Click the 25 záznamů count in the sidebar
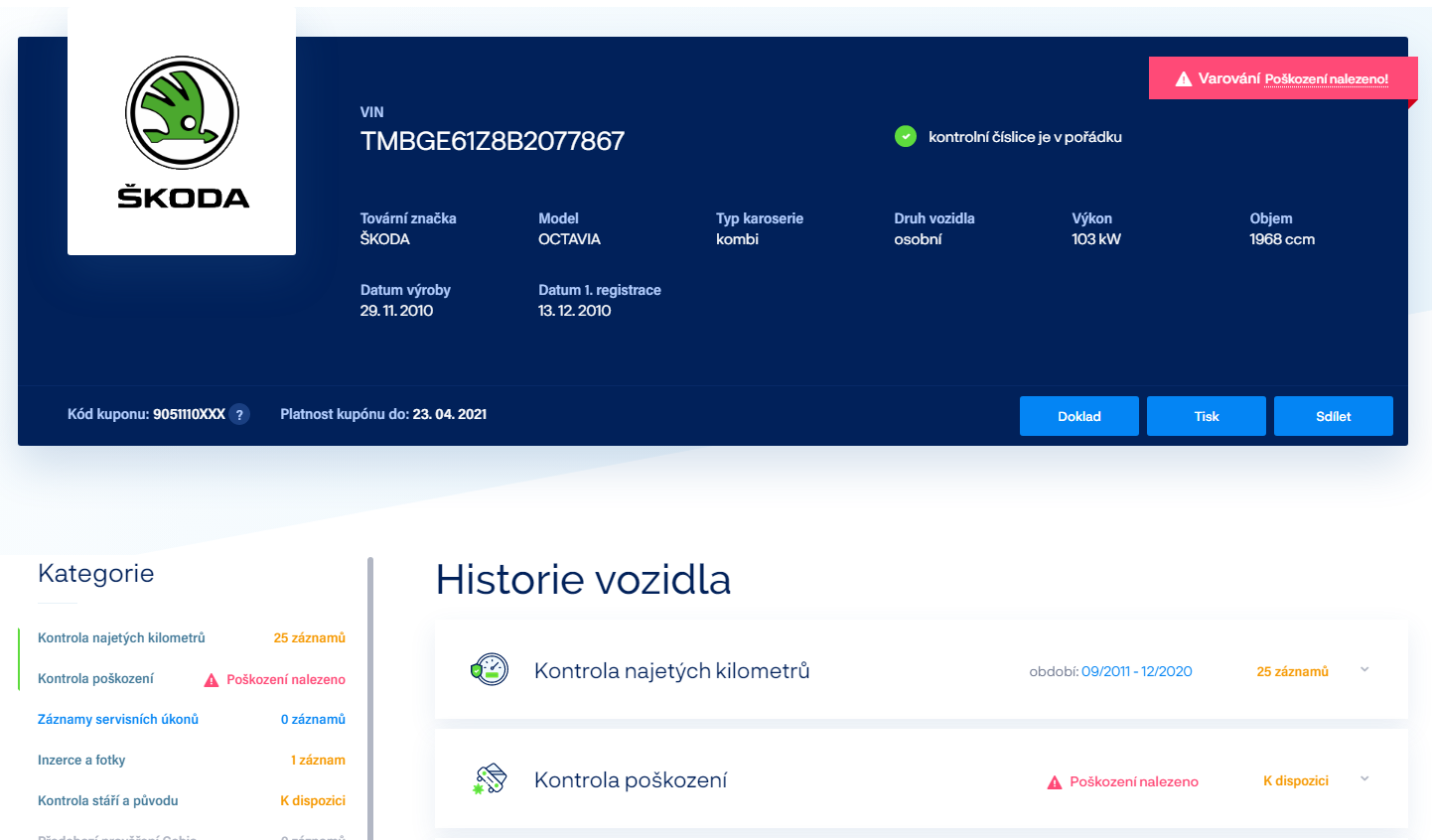Image resolution: width=1432 pixels, height=840 pixels. 310,637
